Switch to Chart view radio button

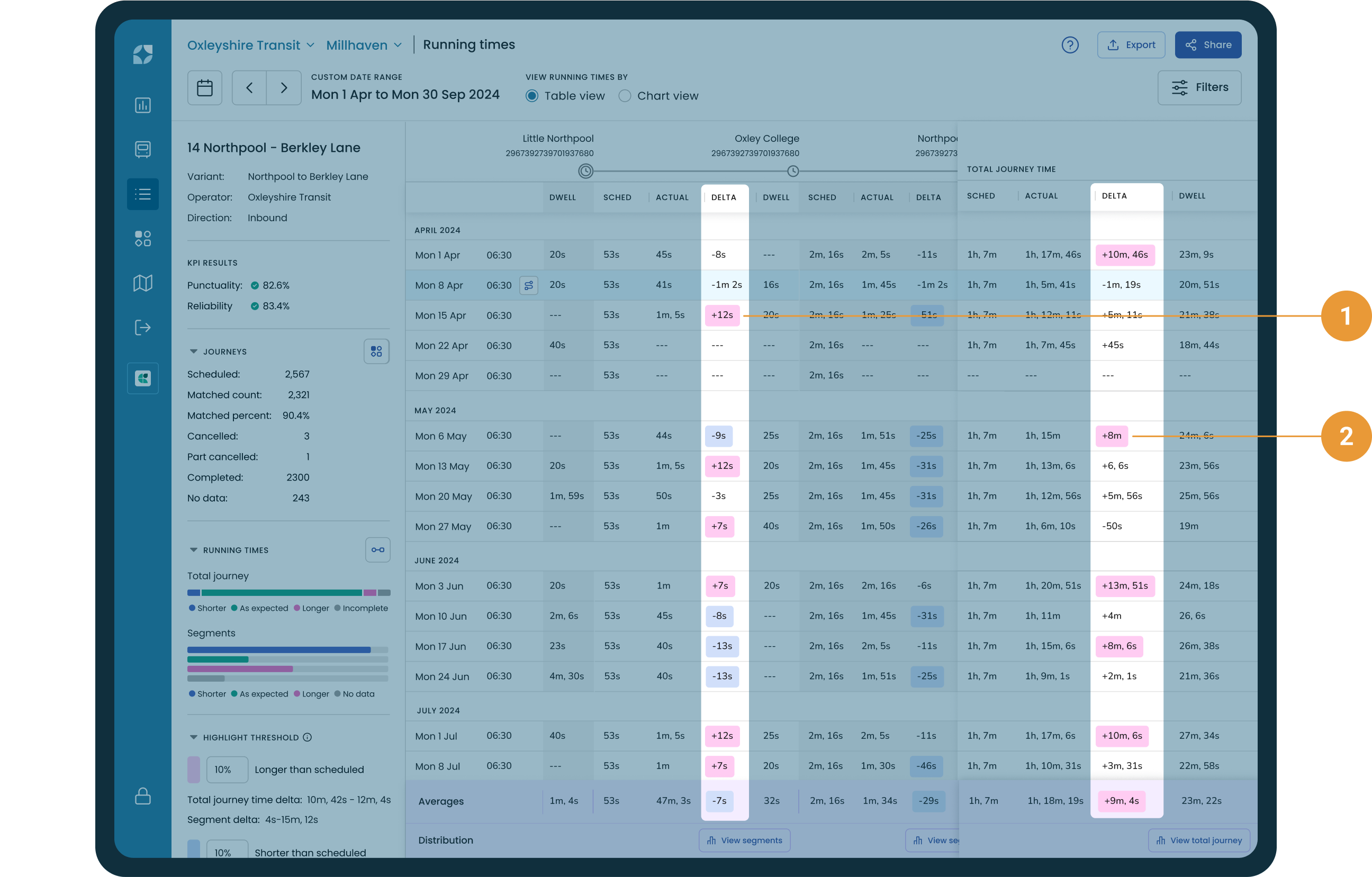(625, 96)
